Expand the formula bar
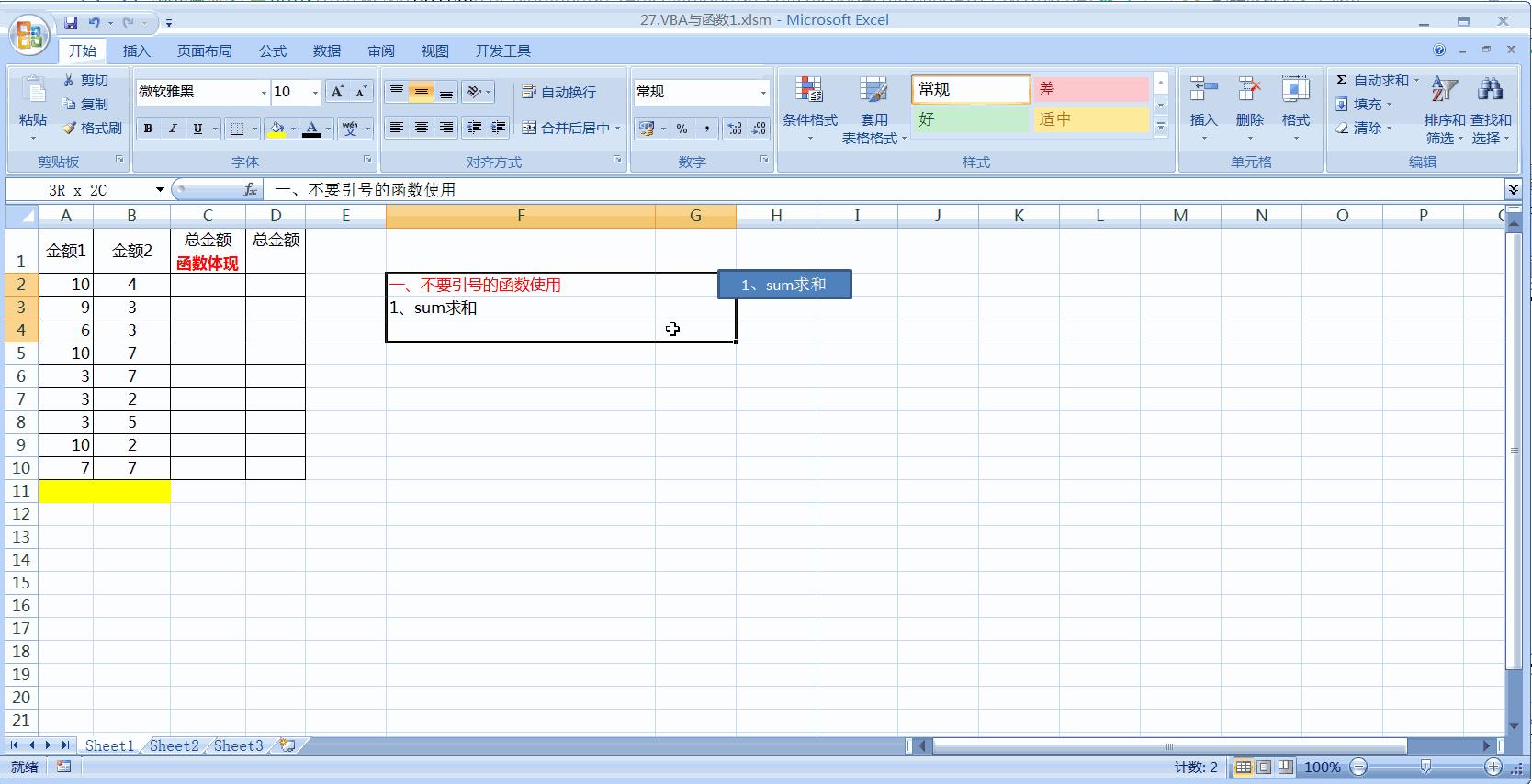Viewport: 1532px width, 784px height. tap(1513, 189)
